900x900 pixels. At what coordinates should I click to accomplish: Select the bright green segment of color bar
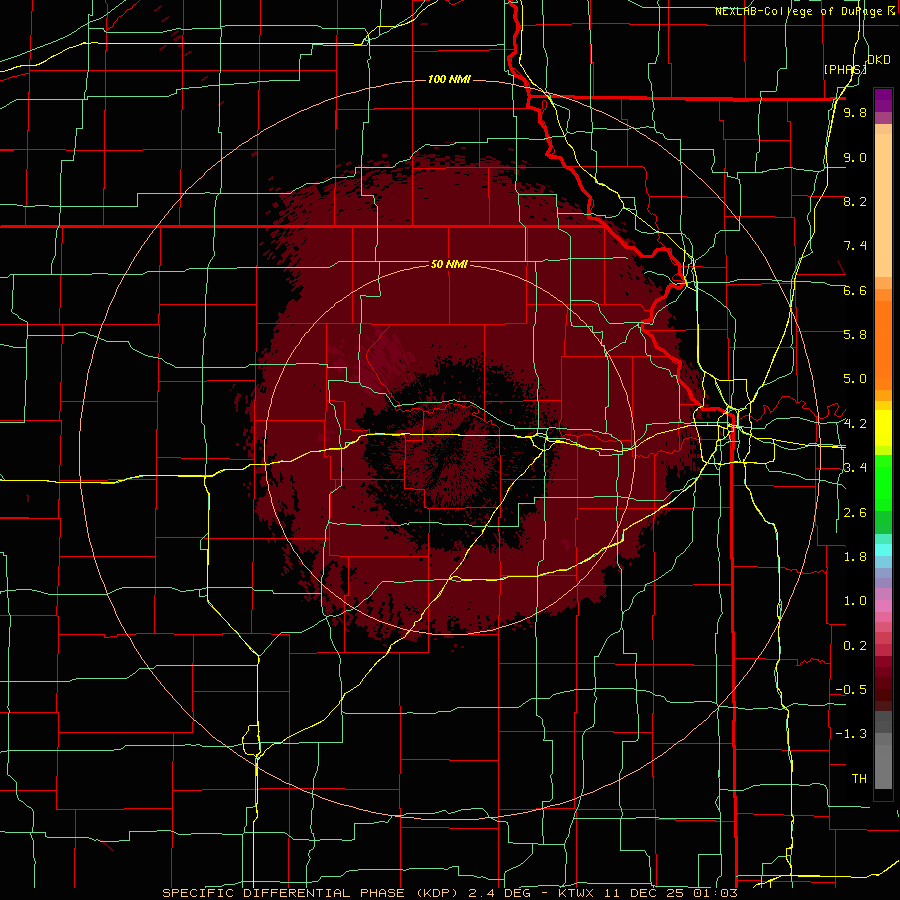pyautogui.click(x=883, y=483)
